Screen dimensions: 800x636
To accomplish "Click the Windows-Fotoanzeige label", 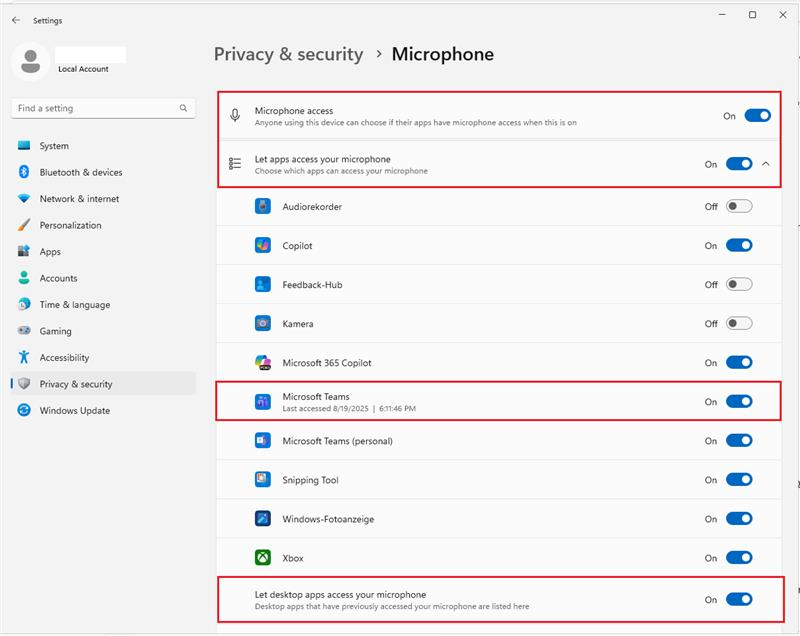I will point(328,519).
